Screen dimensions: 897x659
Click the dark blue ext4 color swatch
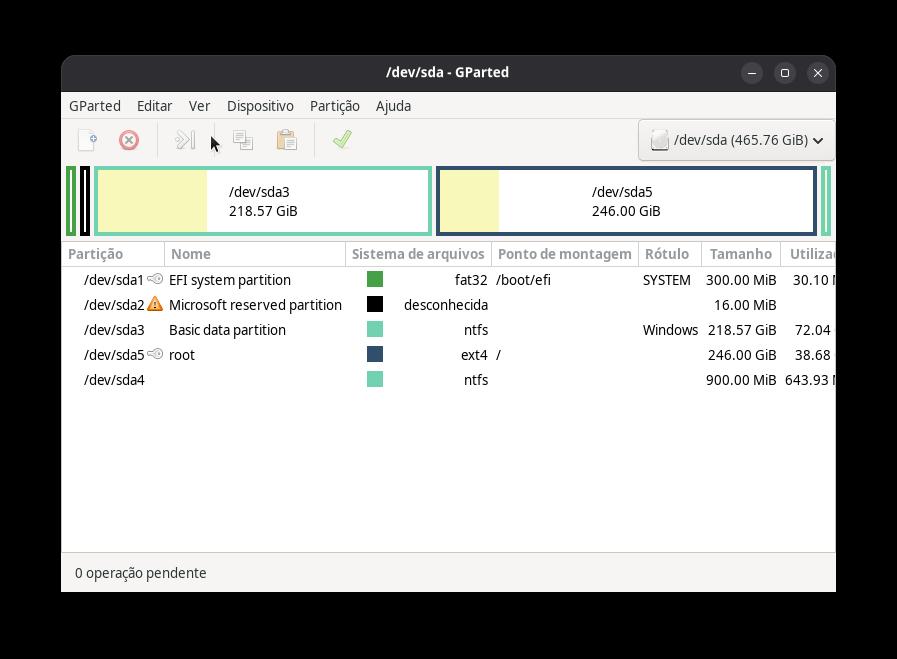pos(375,354)
